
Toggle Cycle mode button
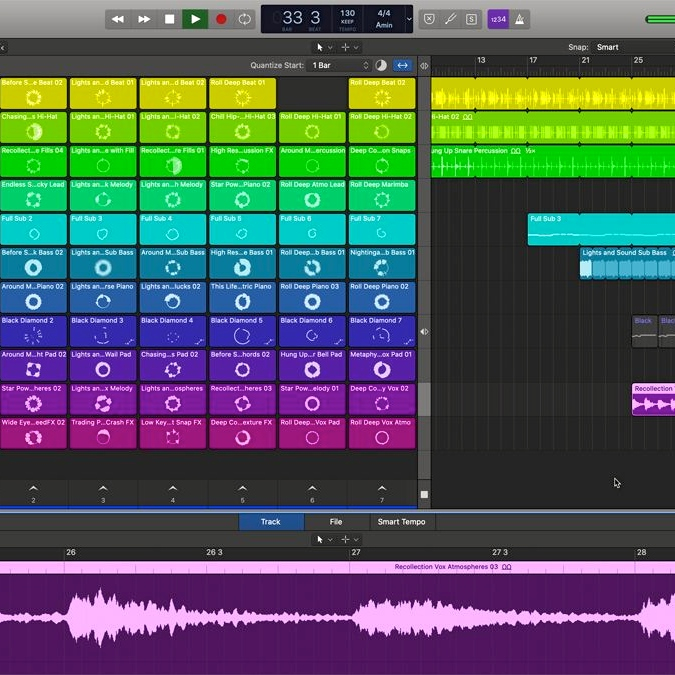245,19
